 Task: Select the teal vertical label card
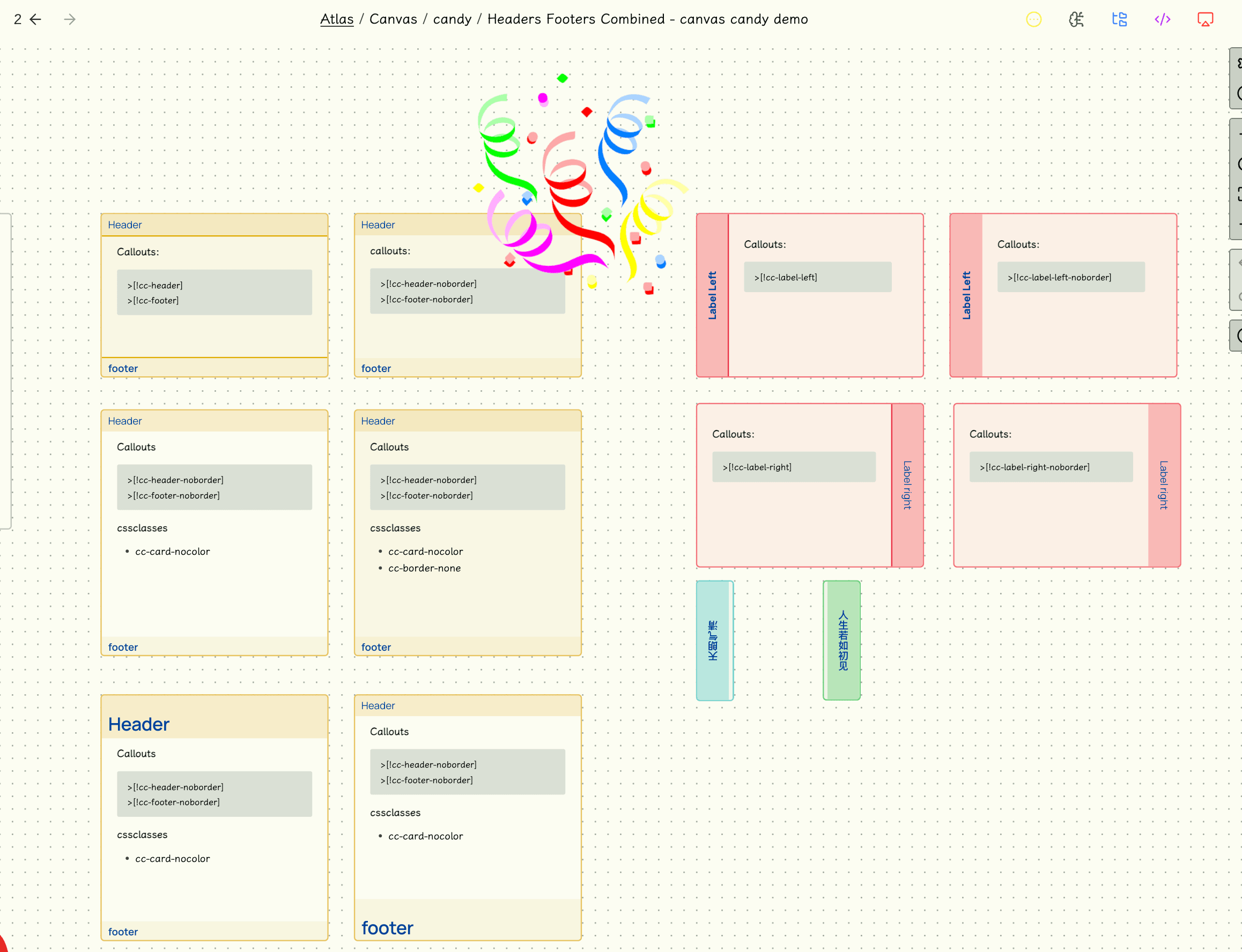(714, 641)
